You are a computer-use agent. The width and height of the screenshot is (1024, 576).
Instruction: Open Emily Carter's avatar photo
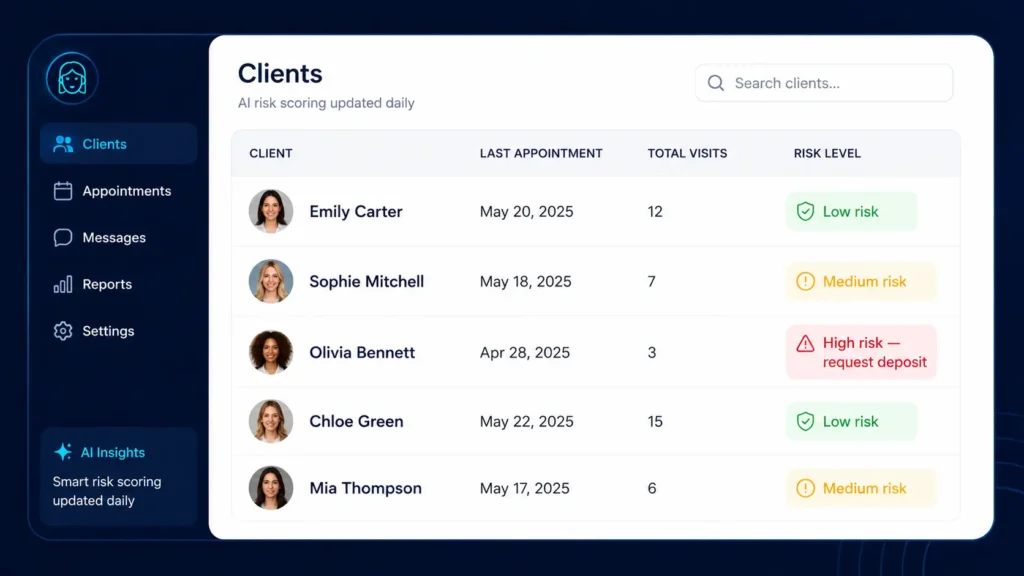(271, 212)
